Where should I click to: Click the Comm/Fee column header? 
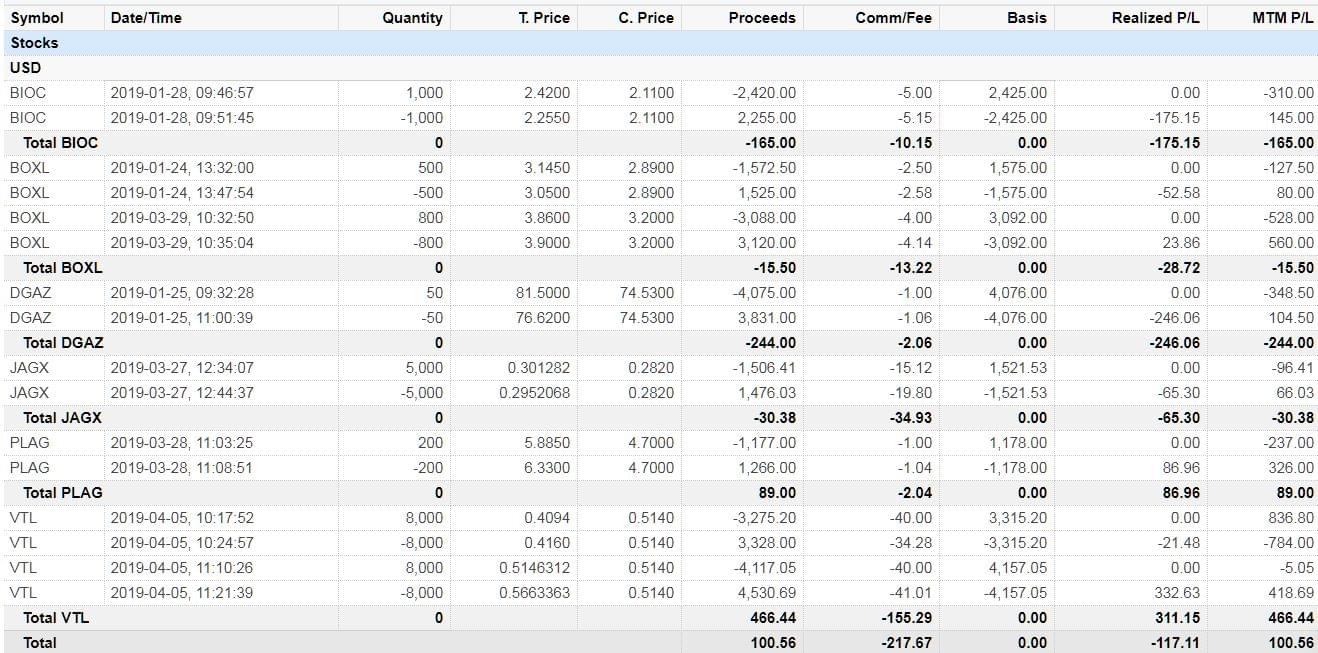pyautogui.click(x=893, y=18)
